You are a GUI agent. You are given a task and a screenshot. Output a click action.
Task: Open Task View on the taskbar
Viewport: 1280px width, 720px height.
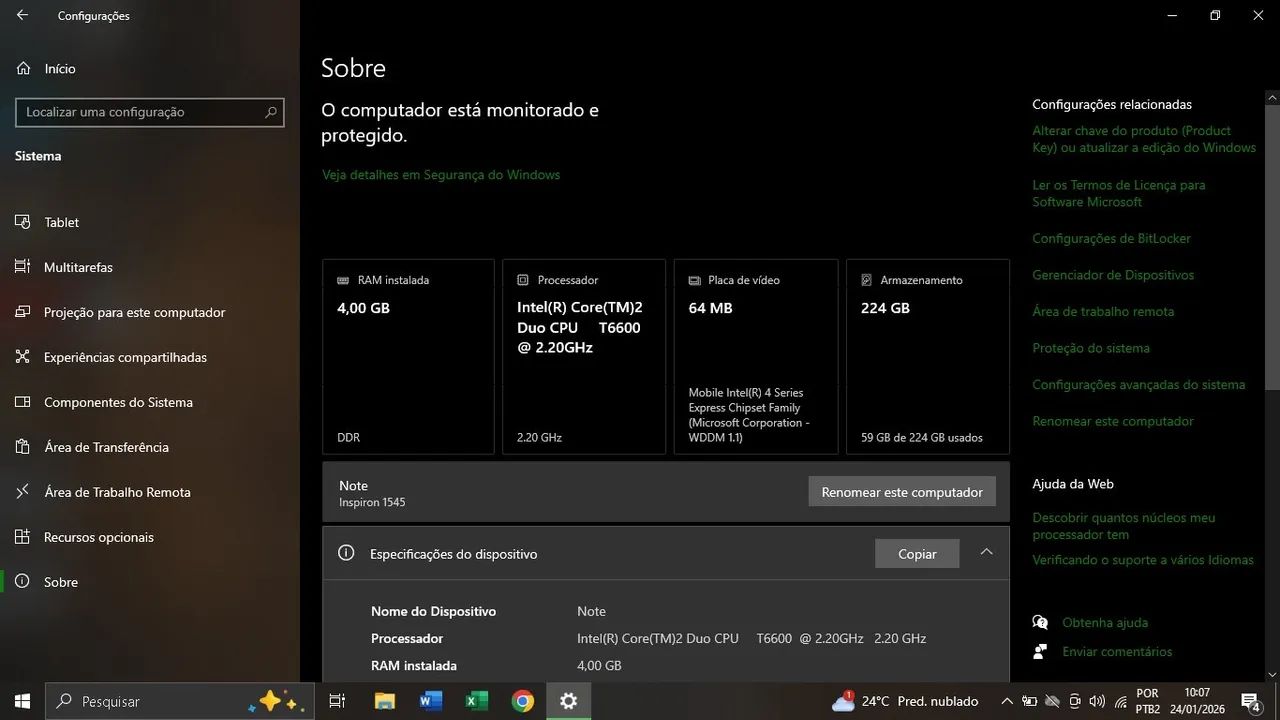tap(337, 701)
